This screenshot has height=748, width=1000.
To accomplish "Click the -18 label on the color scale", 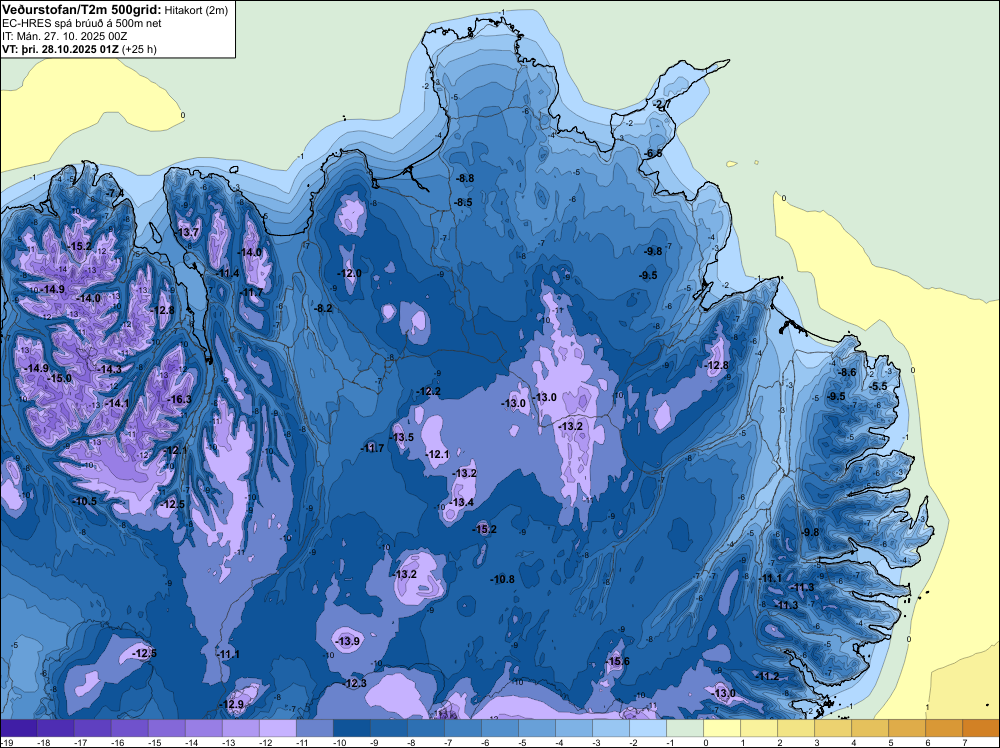I will (44, 743).
